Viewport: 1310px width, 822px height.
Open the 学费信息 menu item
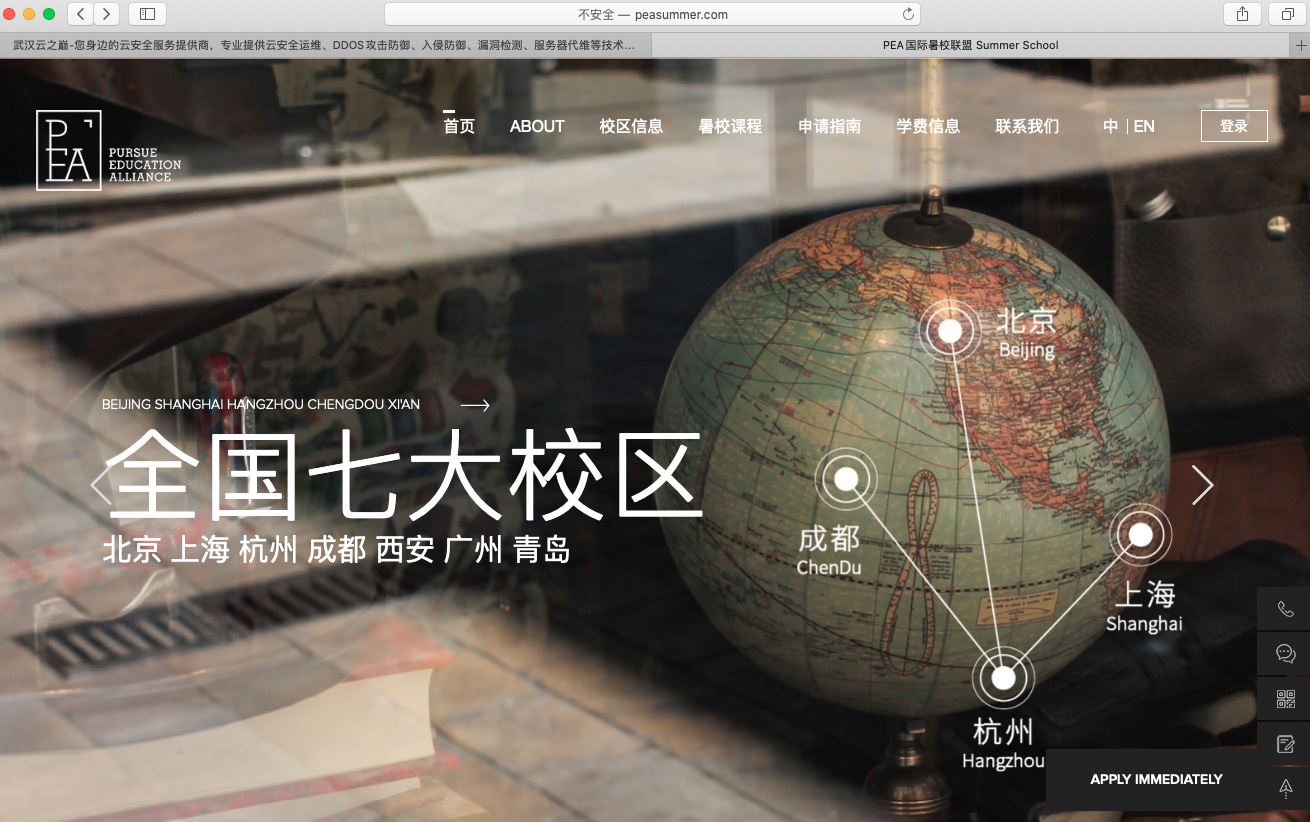click(928, 126)
